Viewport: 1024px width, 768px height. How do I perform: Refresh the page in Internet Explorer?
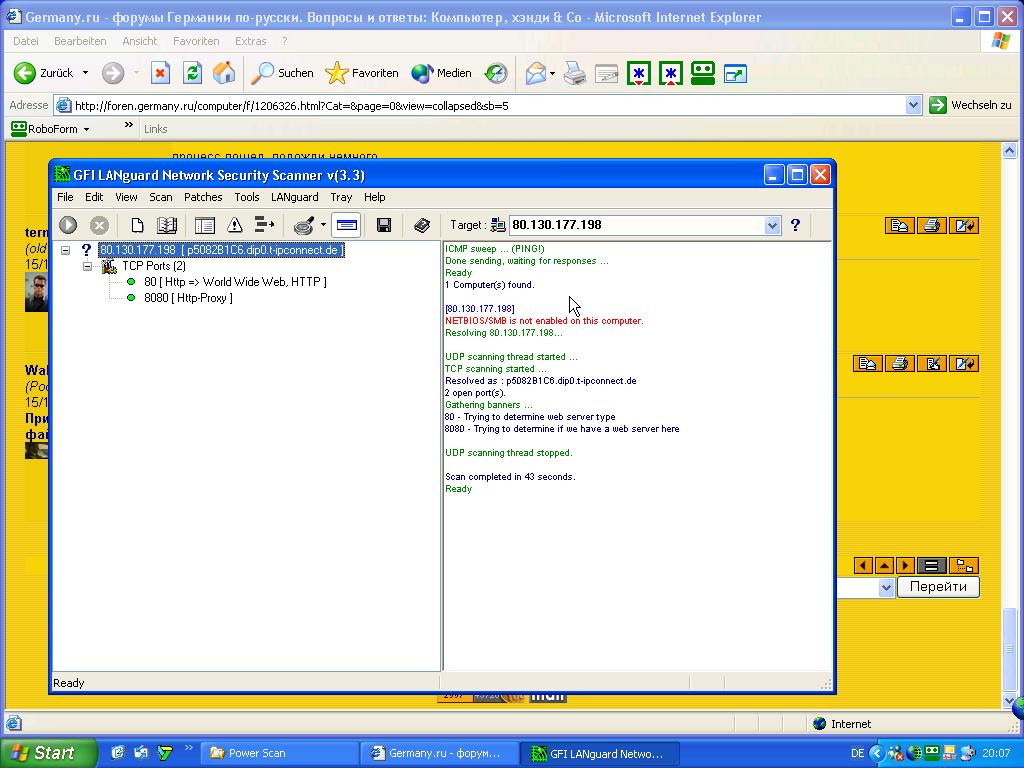click(192, 73)
